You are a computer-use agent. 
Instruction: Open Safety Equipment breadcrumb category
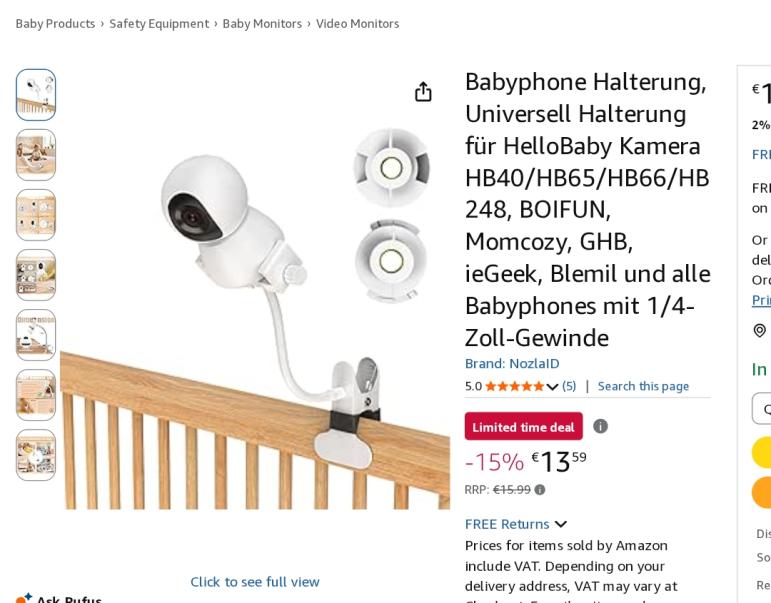pos(159,24)
